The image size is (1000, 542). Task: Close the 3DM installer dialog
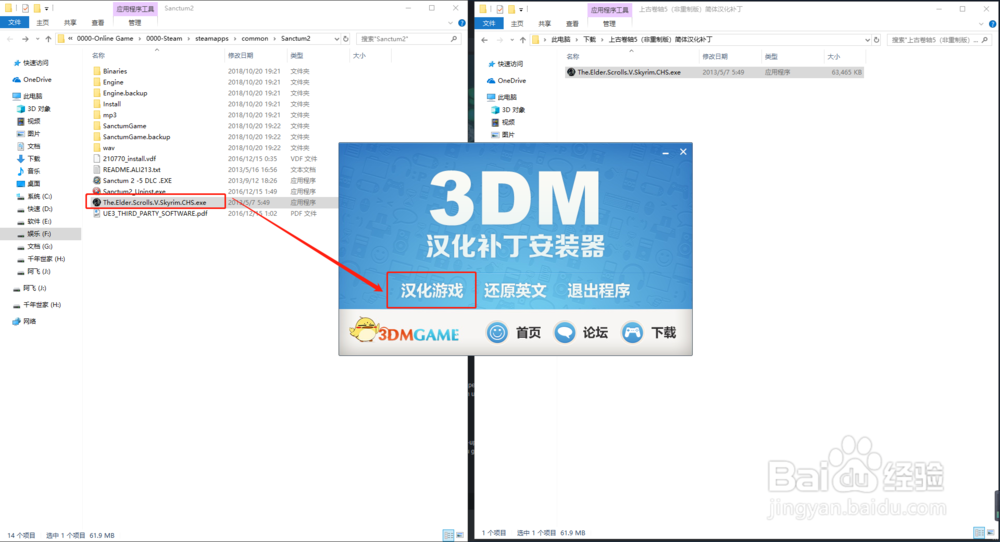pos(683,152)
